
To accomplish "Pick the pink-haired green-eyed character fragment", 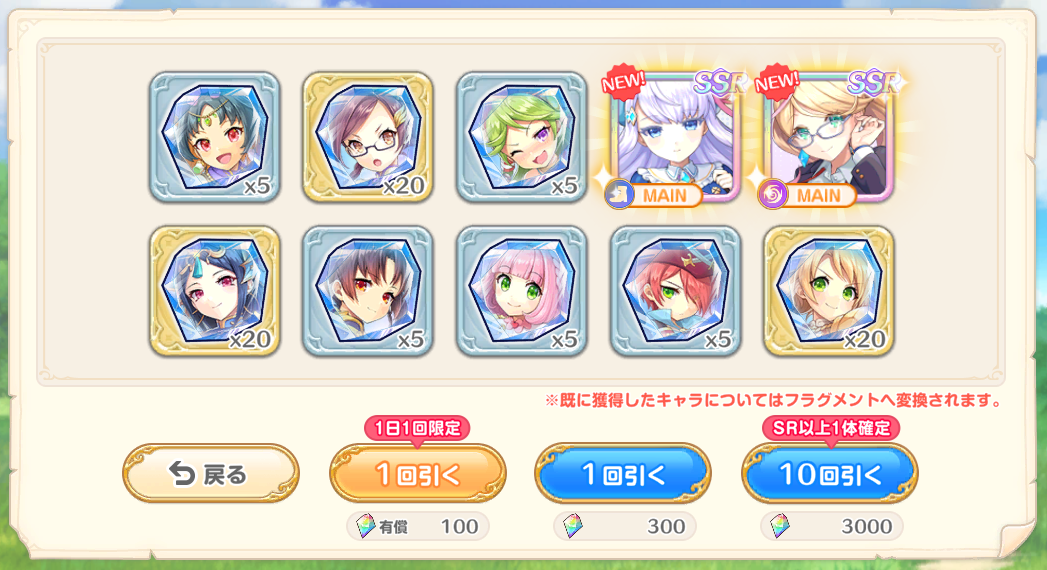I will (521, 291).
